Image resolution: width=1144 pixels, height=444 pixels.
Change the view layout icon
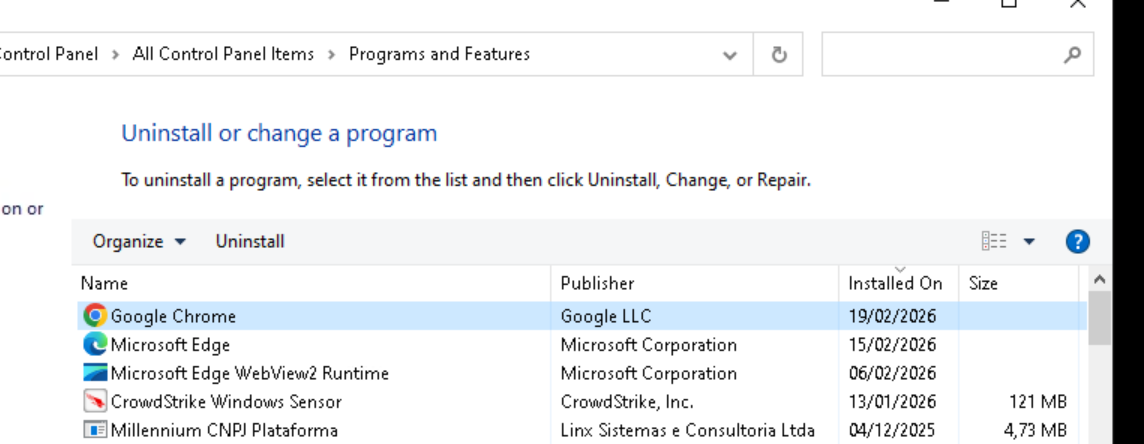coord(994,241)
